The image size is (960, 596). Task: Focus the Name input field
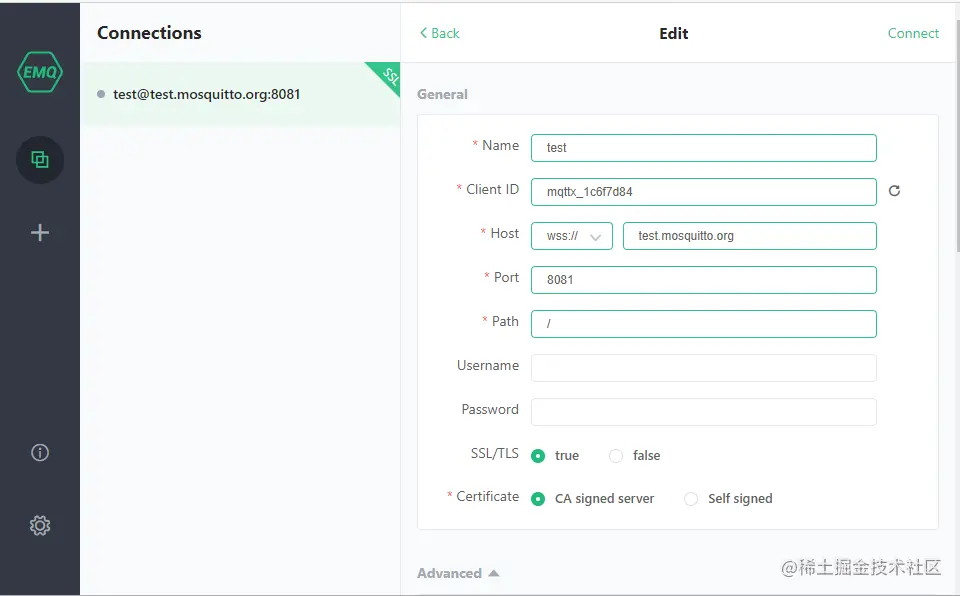[703, 148]
